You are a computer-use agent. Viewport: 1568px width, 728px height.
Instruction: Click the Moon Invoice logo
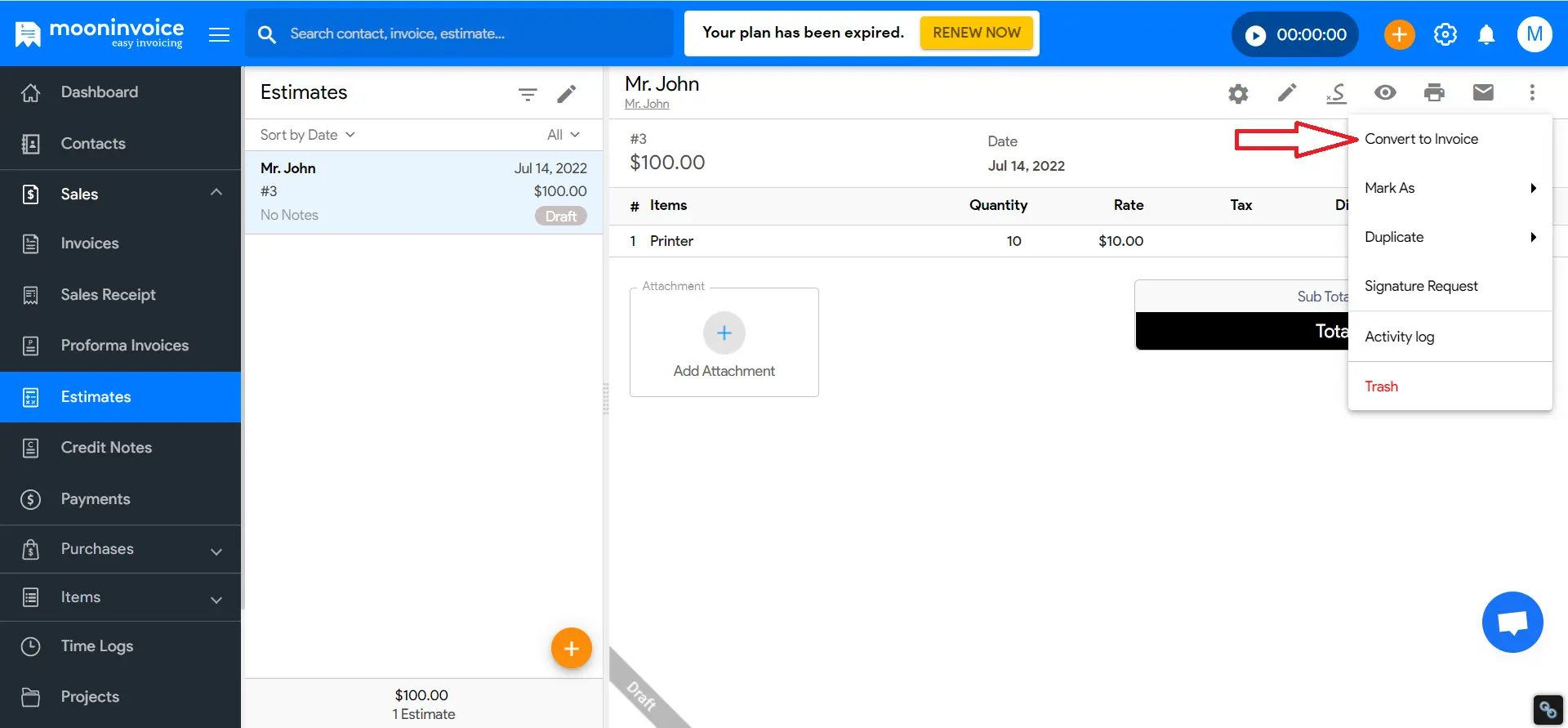[100, 33]
